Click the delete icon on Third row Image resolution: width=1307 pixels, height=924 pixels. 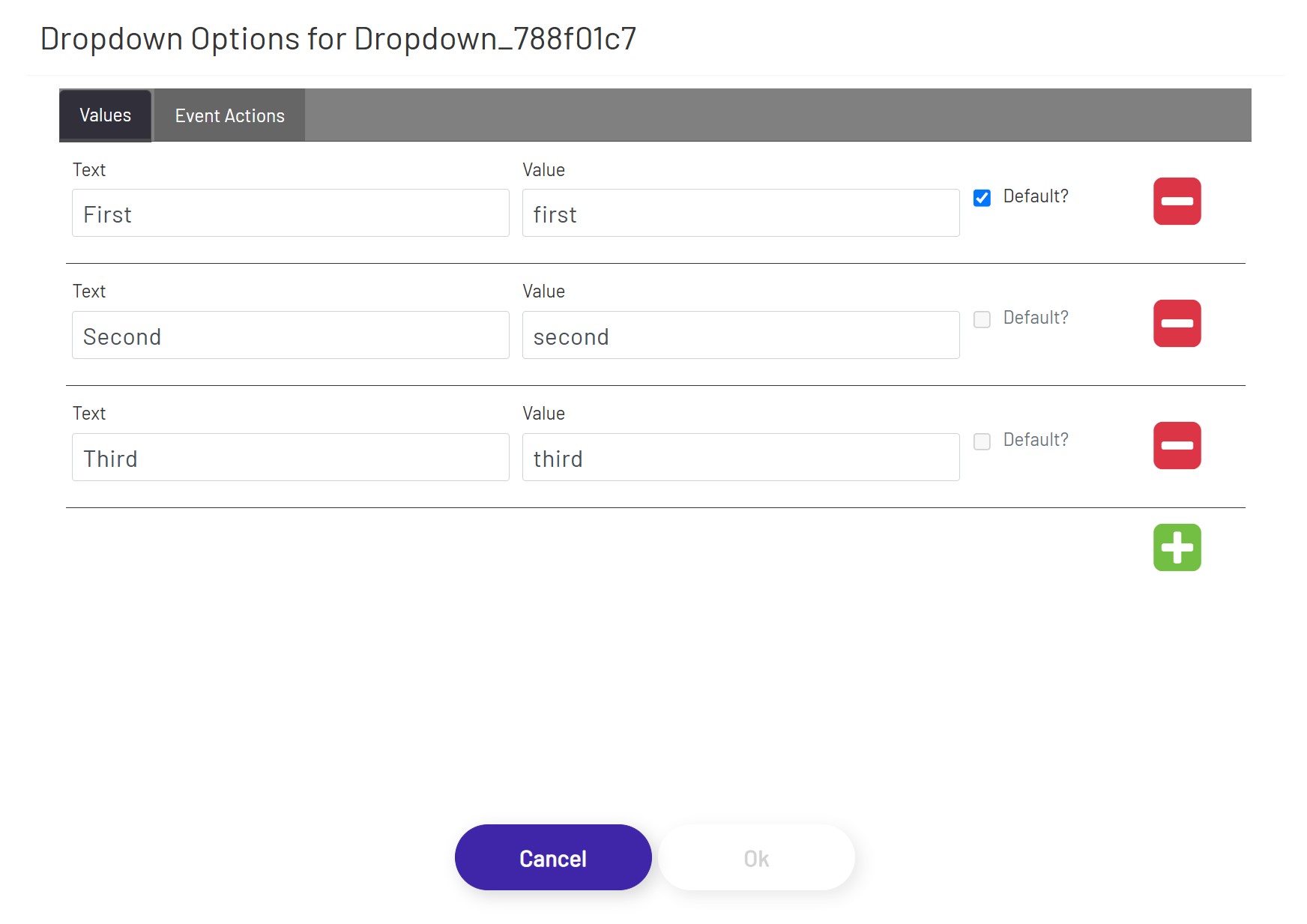pos(1176,444)
